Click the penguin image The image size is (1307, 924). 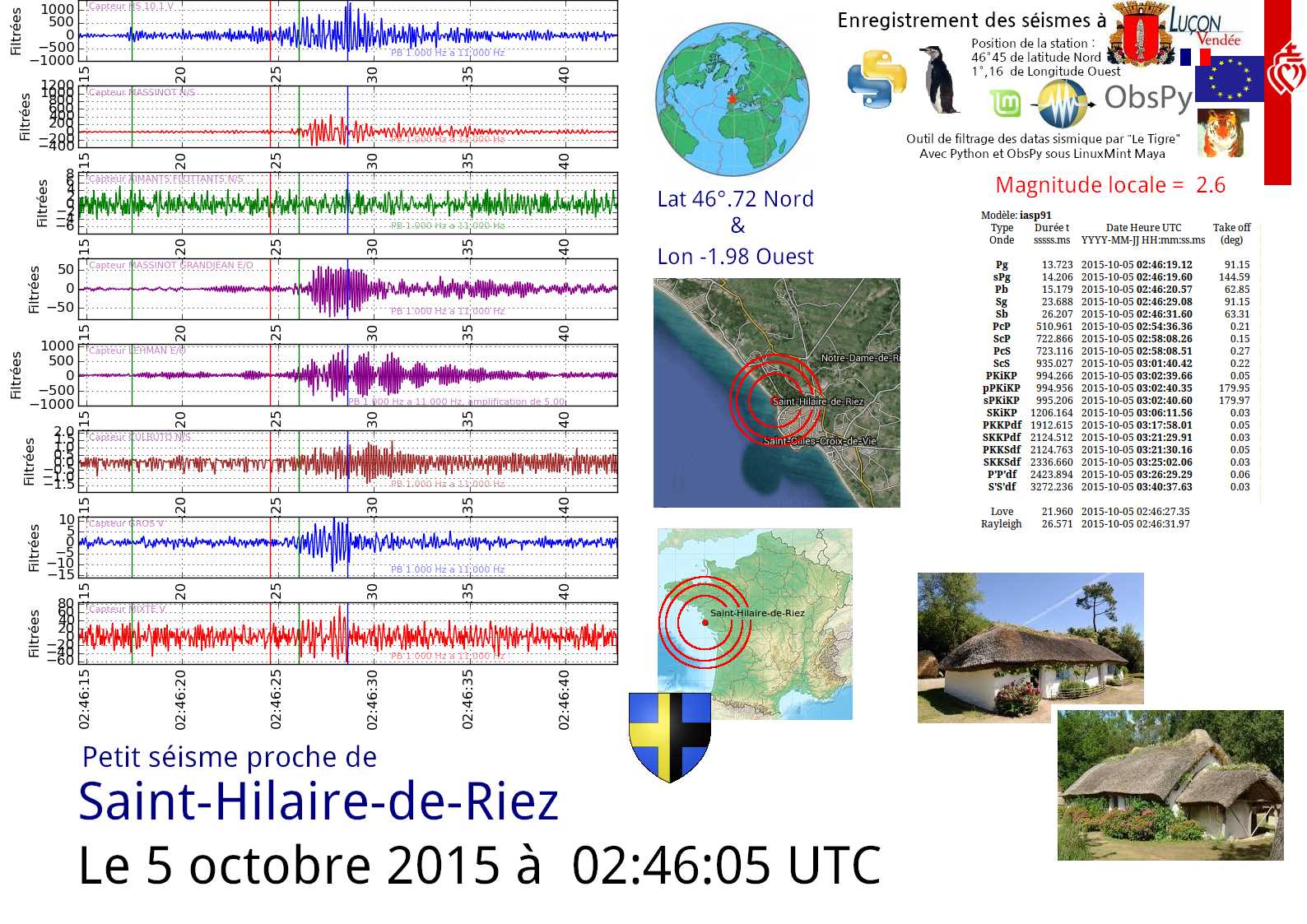click(x=939, y=80)
